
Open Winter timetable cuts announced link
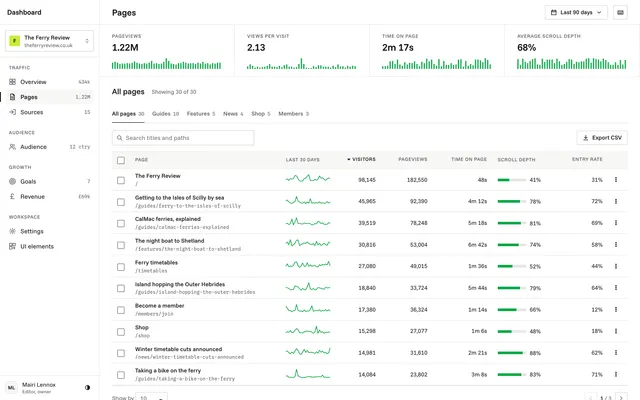tap(178, 349)
